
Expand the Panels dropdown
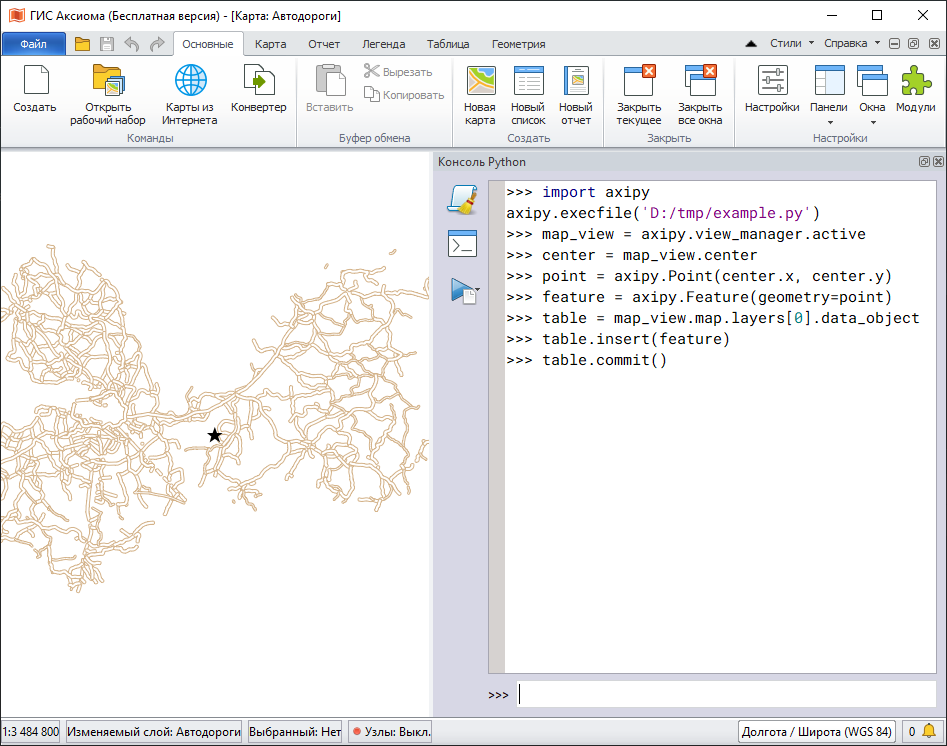[829, 123]
